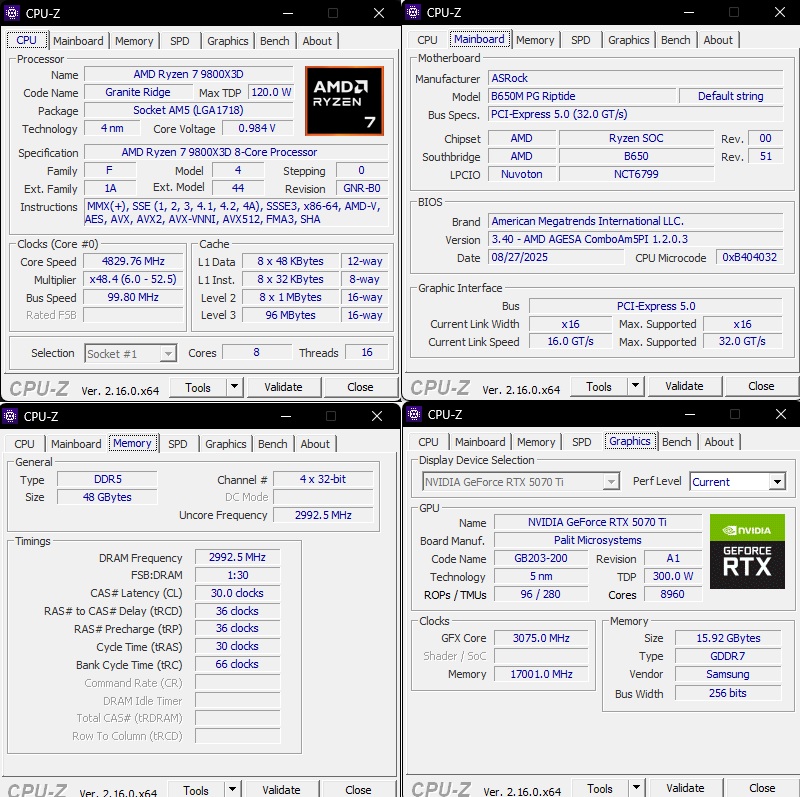Click Tools button in the Mainboard window
Viewport: 800px width, 797px height.
(599, 386)
